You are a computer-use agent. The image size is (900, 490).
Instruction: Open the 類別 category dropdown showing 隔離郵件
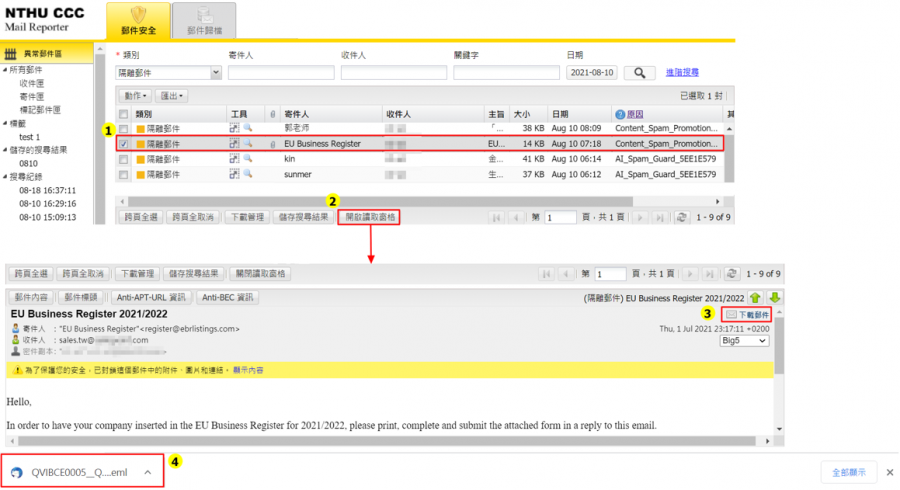coord(168,73)
